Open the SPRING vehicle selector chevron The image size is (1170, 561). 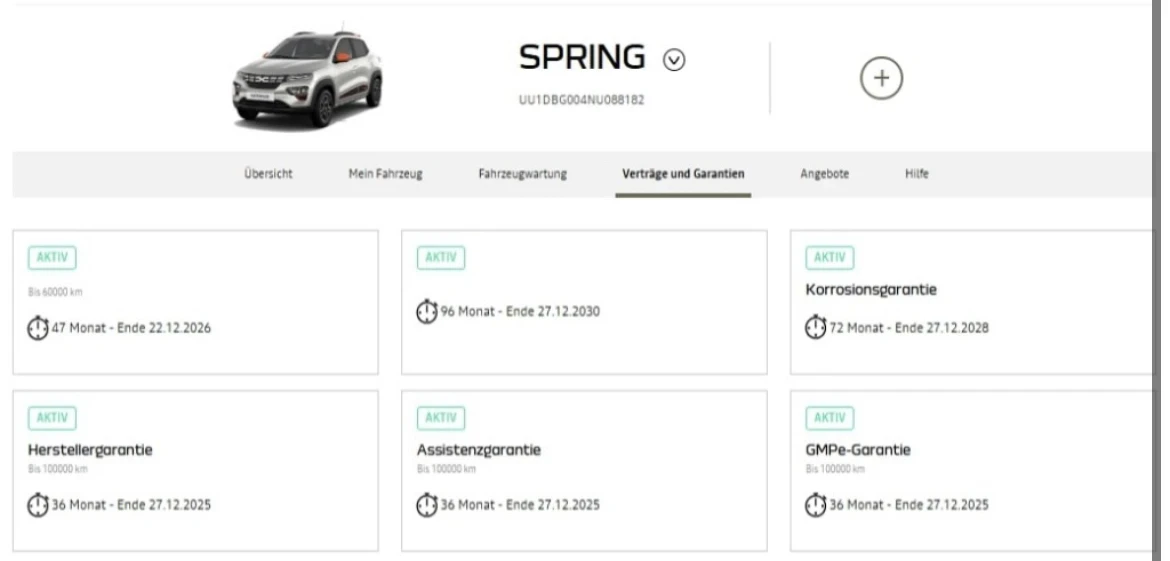coord(674,60)
